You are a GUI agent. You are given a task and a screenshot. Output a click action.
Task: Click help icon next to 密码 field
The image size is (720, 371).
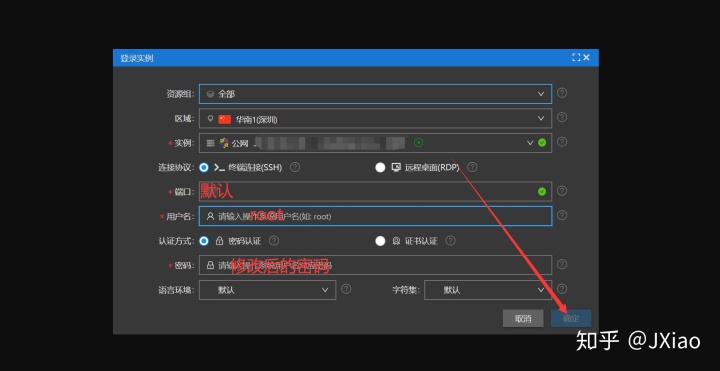[562, 264]
